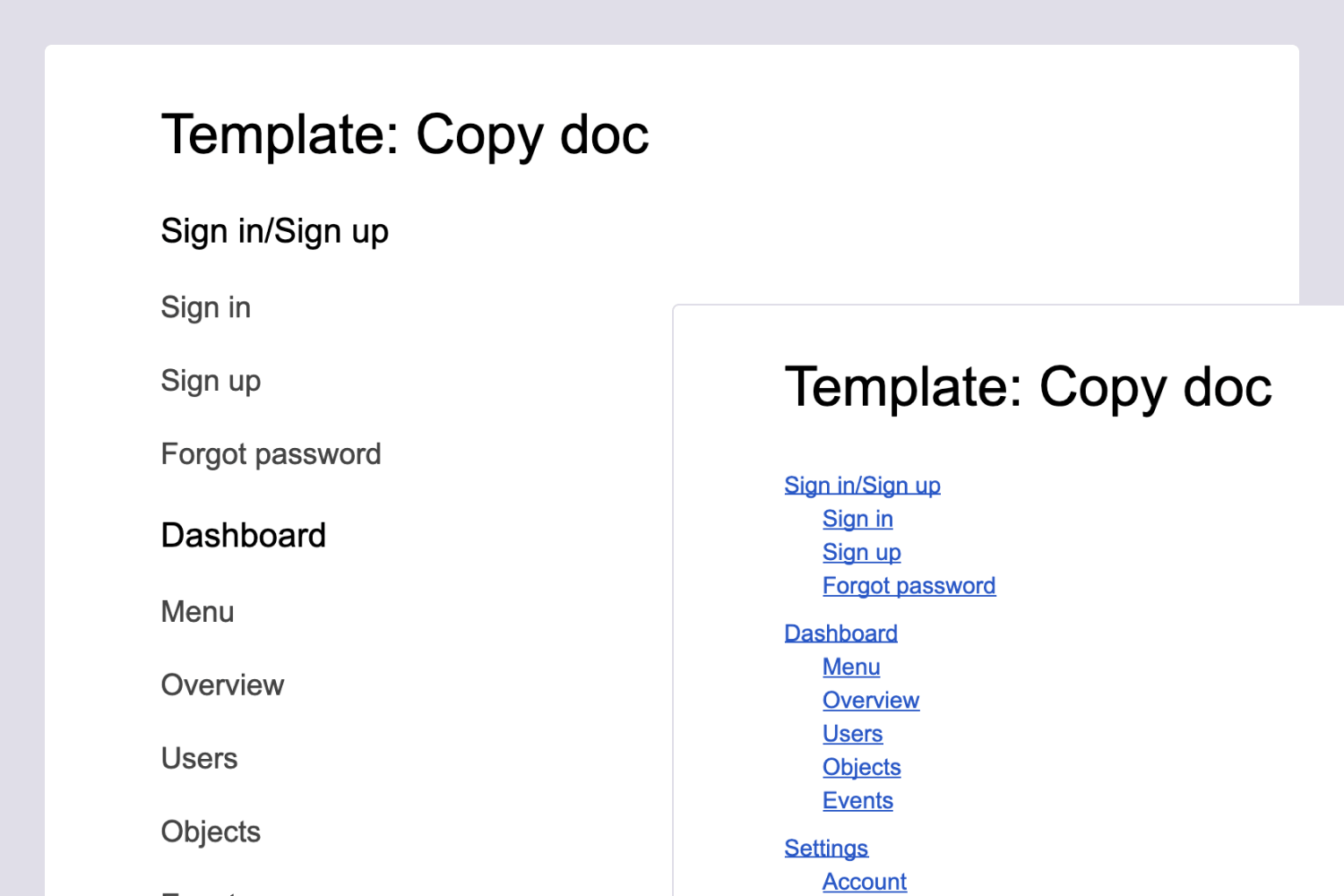Click the black 'Dashboard' heading
This screenshot has height=896, width=1344.
click(x=243, y=536)
